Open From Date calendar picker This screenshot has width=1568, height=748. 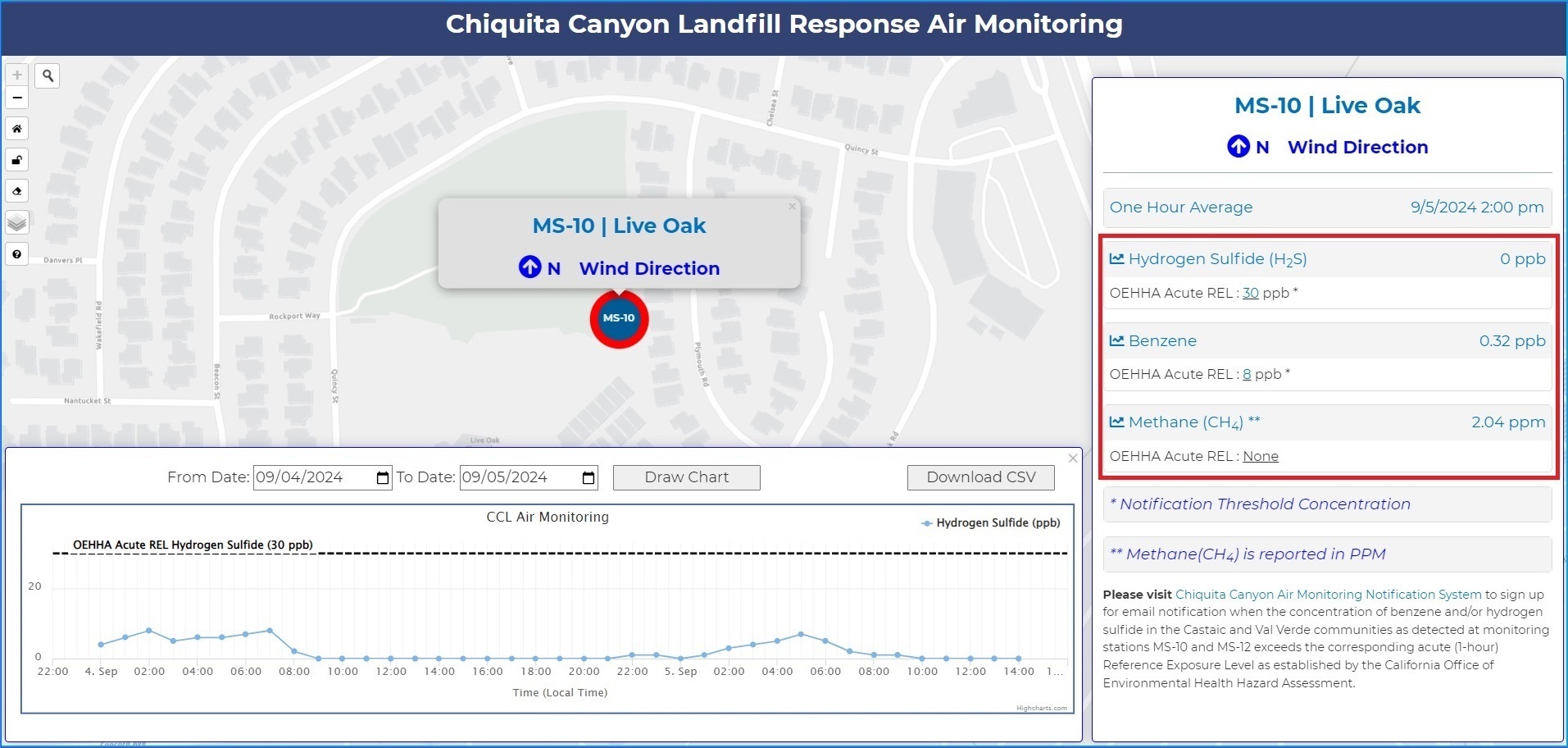pyautogui.click(x=383, y=477)
